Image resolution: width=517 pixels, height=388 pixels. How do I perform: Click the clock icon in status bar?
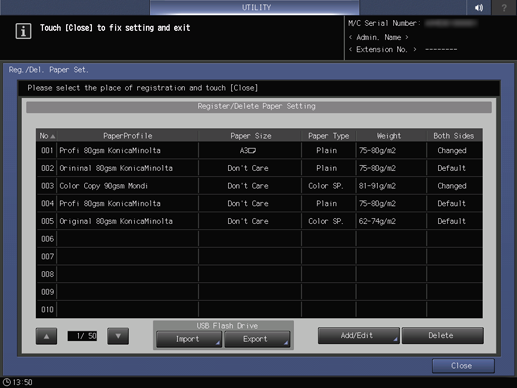(x=6, y=382)
